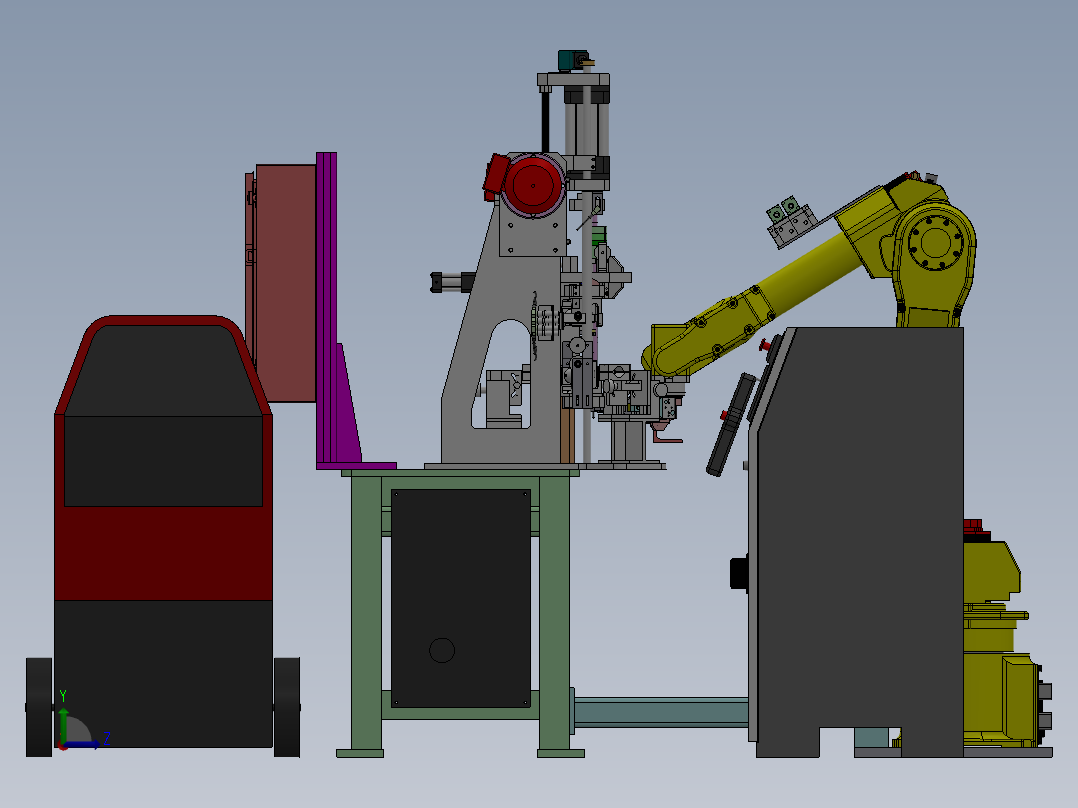The image size is (1078, 808).
Task: Select the round flange on the robot shoulder joint
Action: coord(936,242)
